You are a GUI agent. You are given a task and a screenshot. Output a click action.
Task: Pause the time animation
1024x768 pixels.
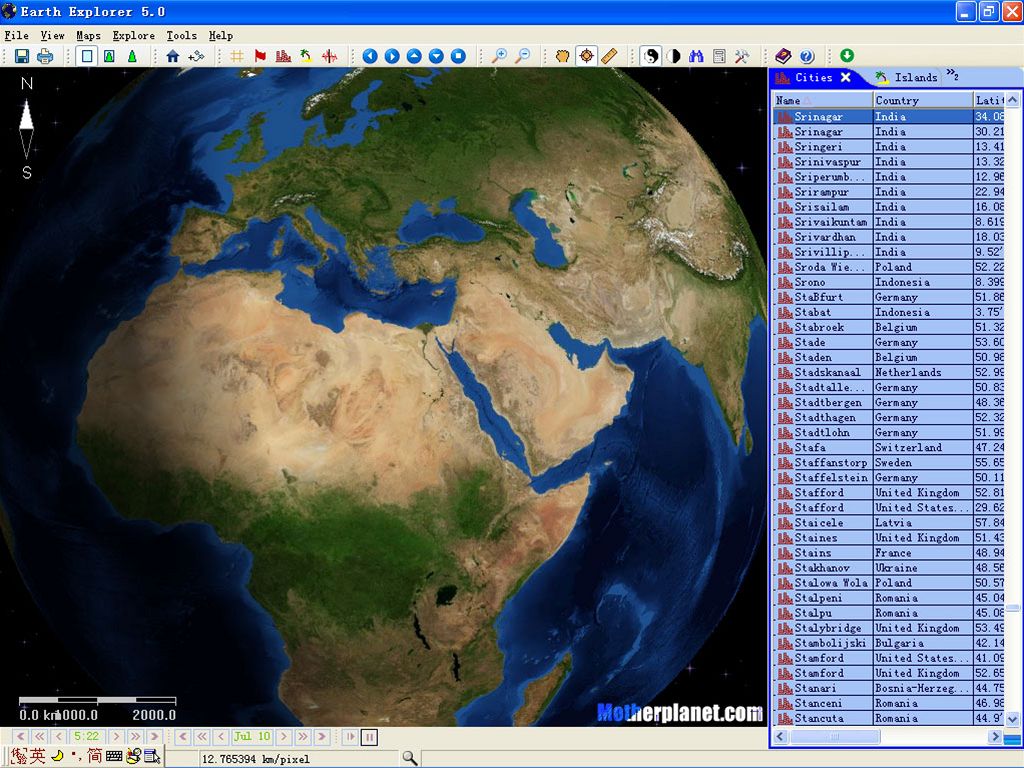(370, 737)
